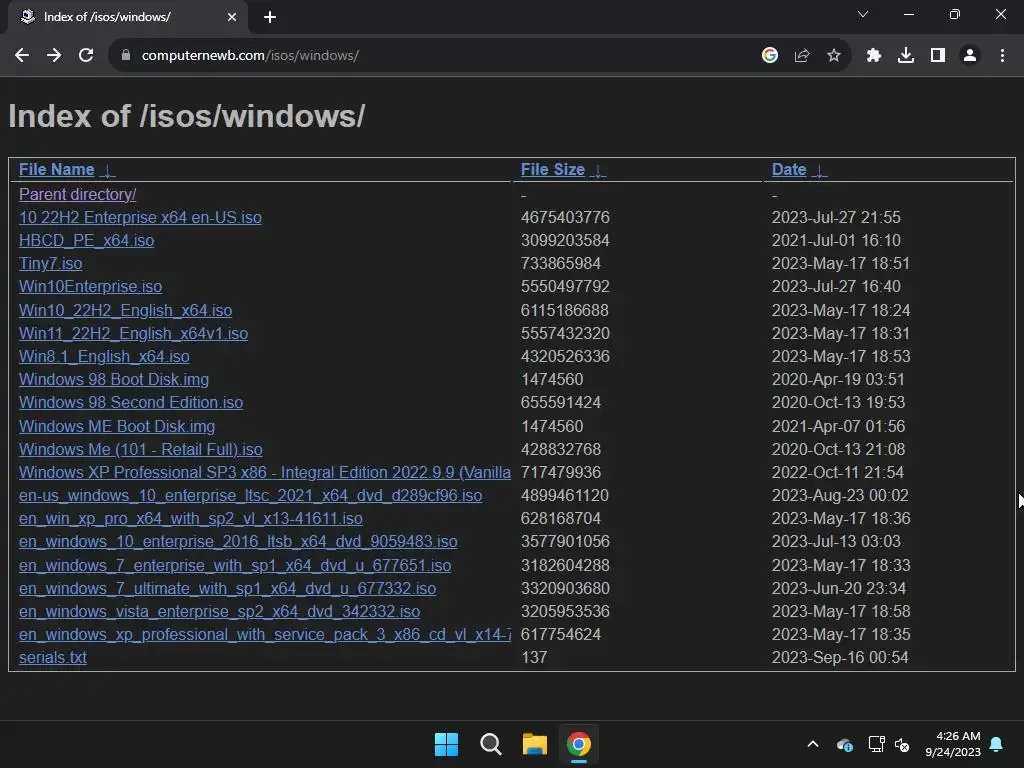Open the Chrome profile menu
This screenshot has height=768, width=1024.
pyautogui.click(x=970, y=56)
